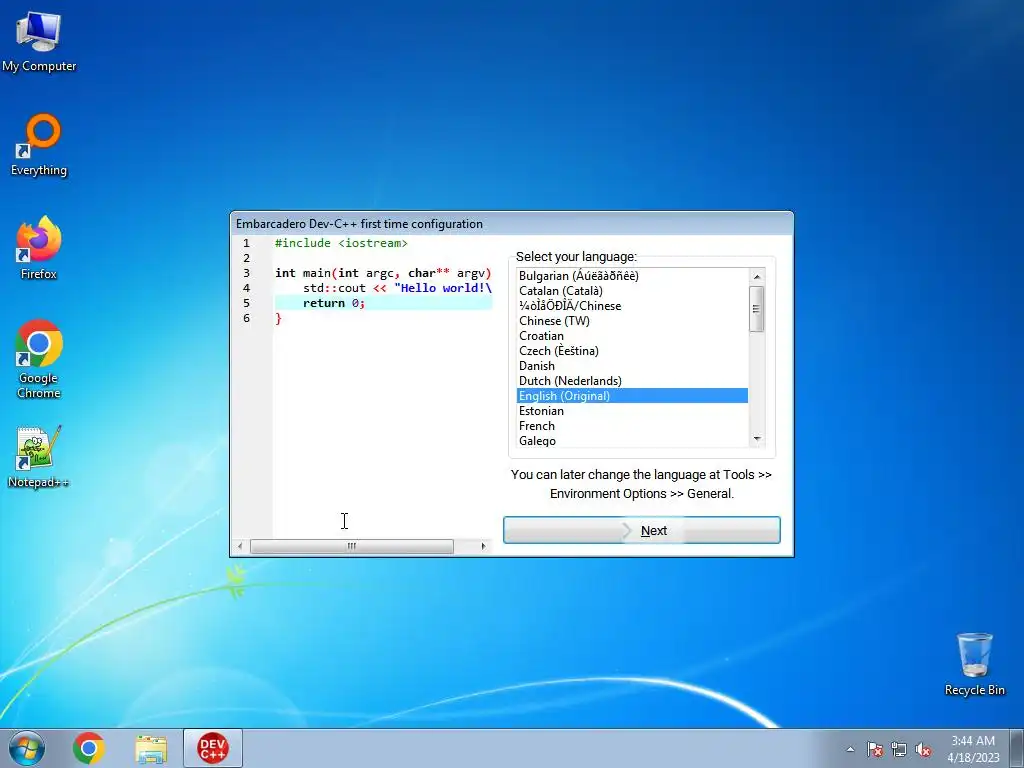The height and width of the screenshot is (768, 1024).
Task: Click the std::cout code line
Action: [x=397, y=288]
